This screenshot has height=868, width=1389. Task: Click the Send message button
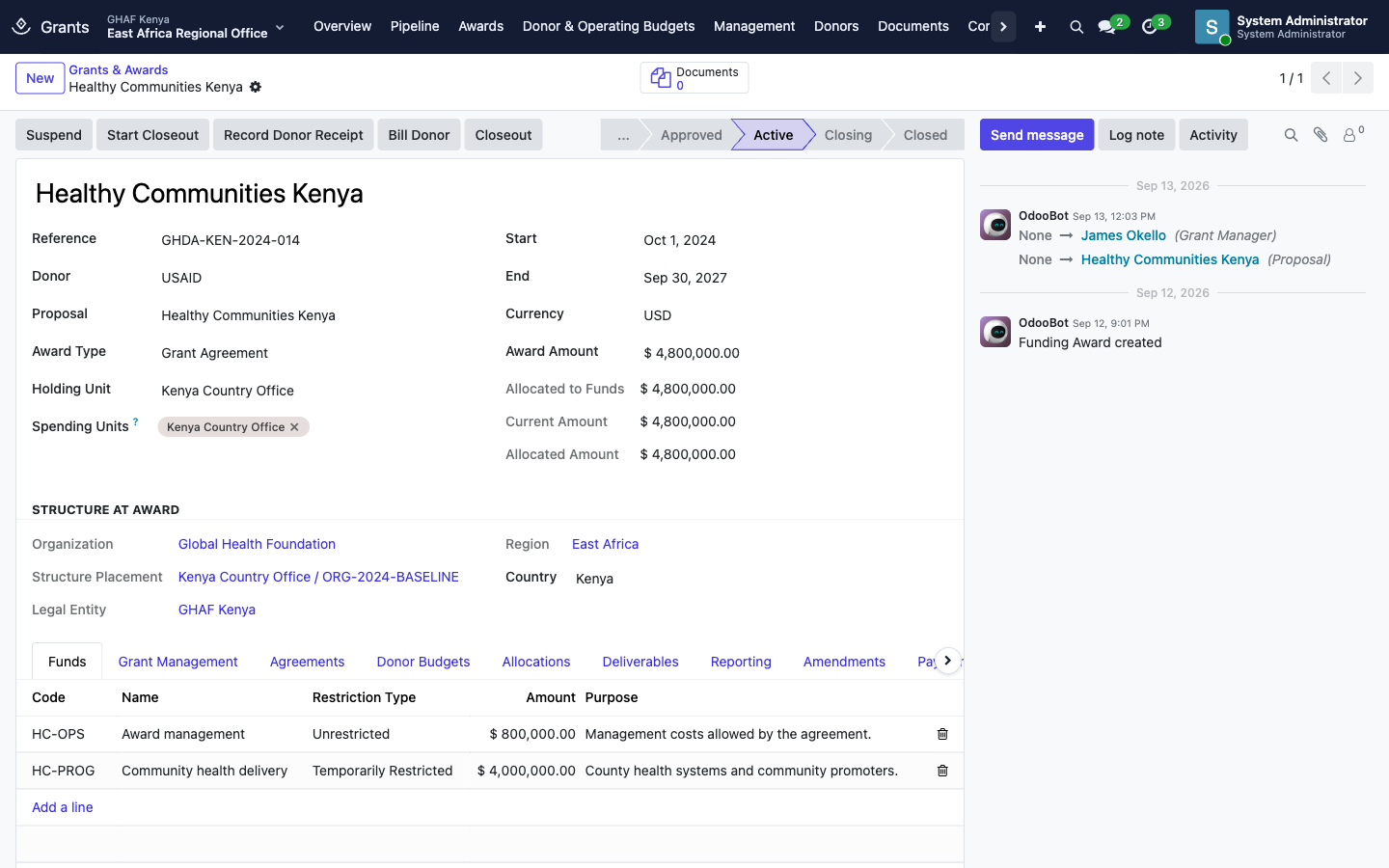point(1037,135)
